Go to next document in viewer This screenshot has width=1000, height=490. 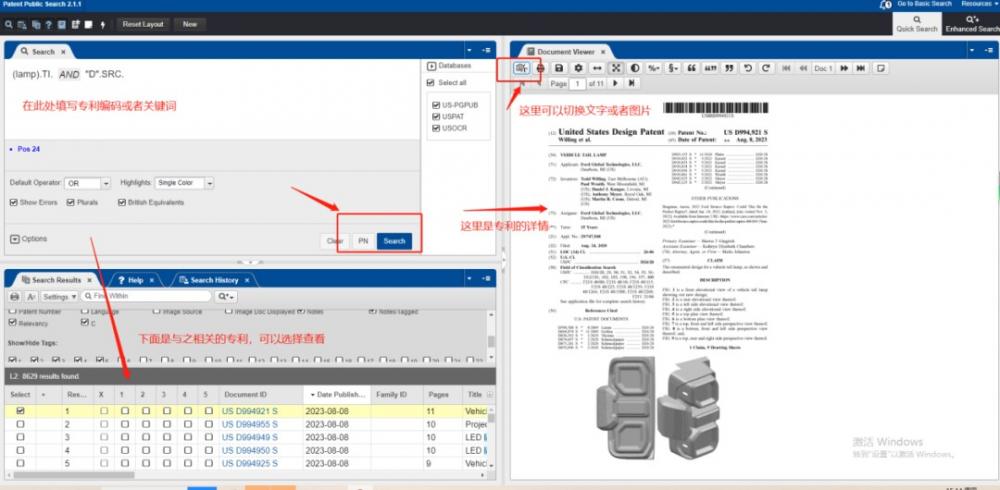pos(844,68)
